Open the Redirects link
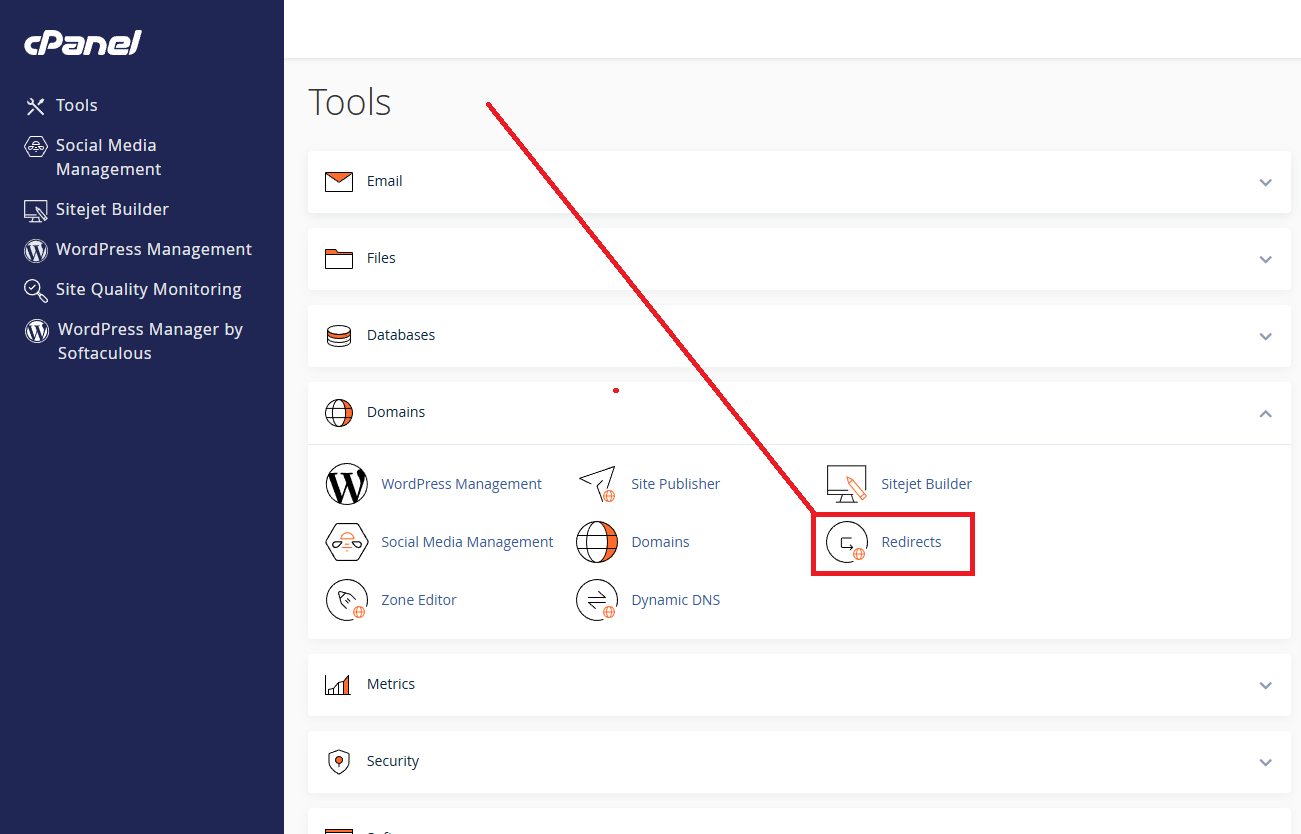 coord(911,542)
